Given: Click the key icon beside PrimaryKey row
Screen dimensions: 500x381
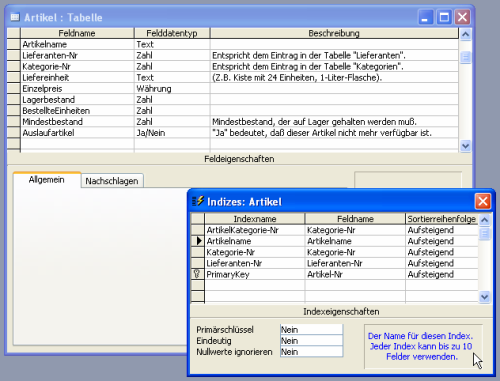Looking at the screenshot, I should pyautogui.click(x=197, y=274).
